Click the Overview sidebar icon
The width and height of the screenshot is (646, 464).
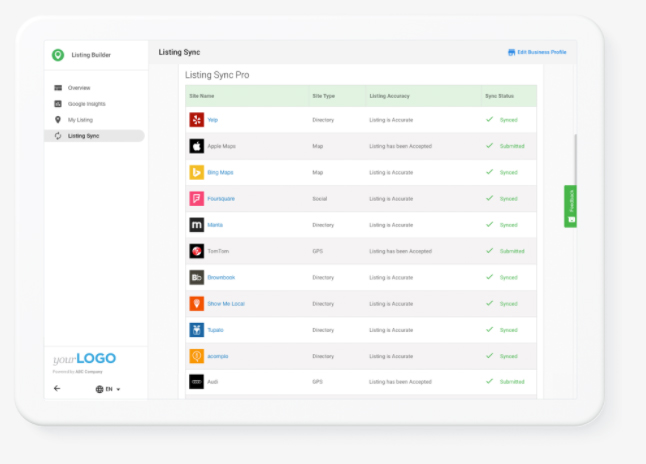[x=58, y=88]
